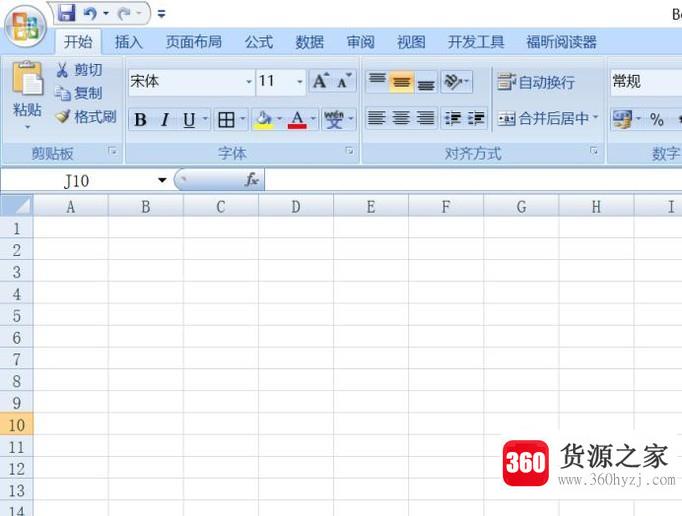Open the 字体 dialog launcher
682x516 pixels.
coord(349,151)
